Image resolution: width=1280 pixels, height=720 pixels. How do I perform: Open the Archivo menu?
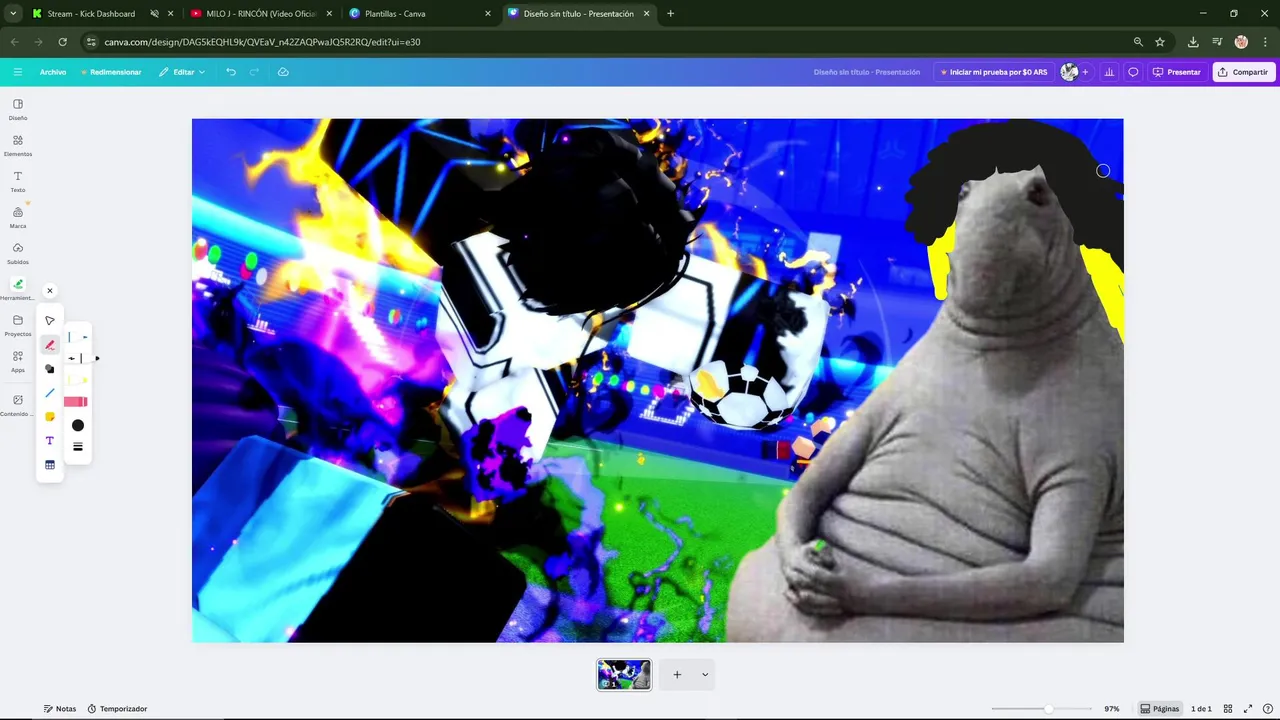pos(53,72)
